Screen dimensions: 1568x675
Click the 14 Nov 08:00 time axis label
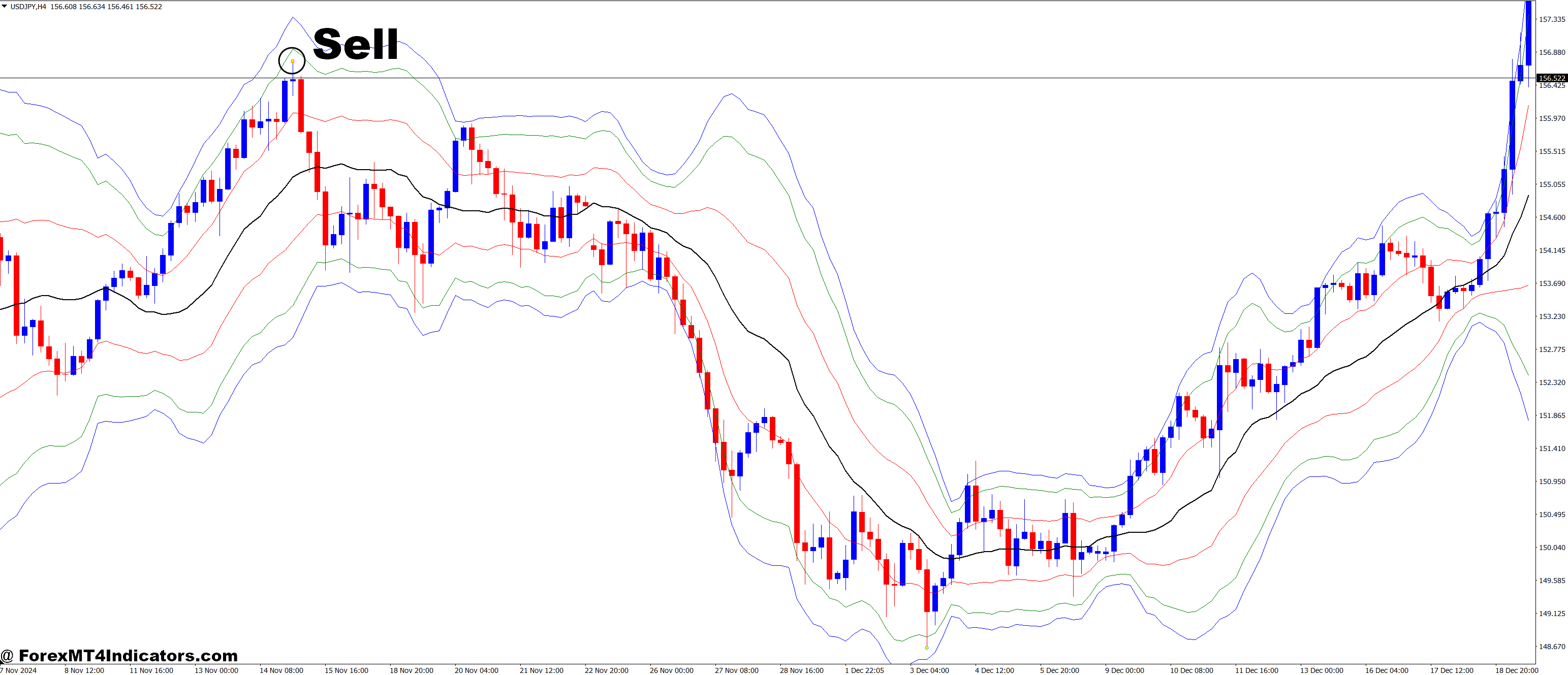tap(281, 670)
